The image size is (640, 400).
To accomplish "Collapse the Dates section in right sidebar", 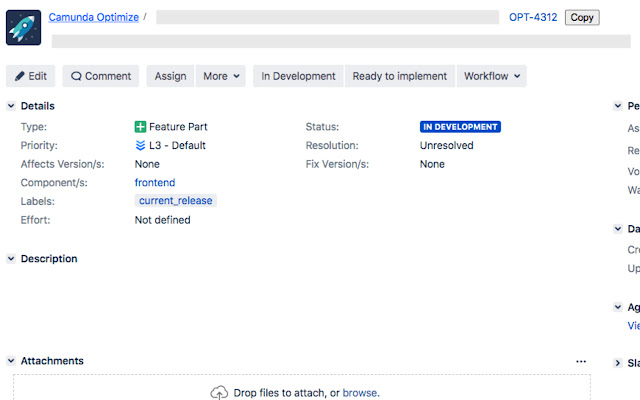I will tap(618, 229).
